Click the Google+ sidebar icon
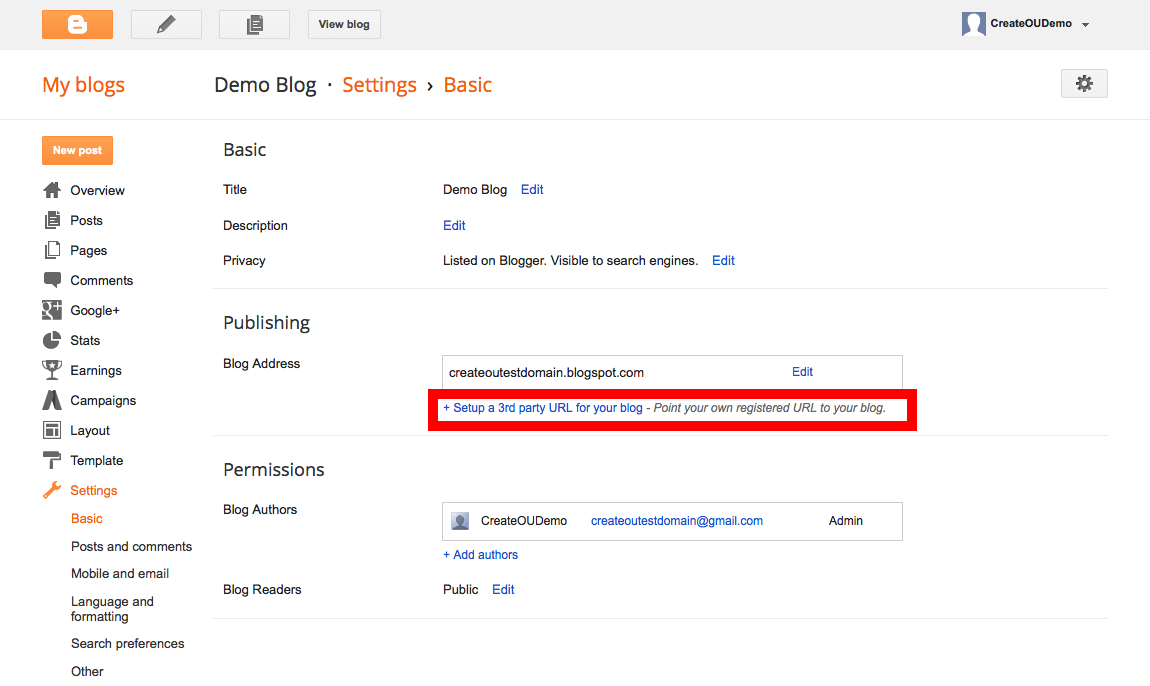Screen dimensions: 1150x686 52,310
